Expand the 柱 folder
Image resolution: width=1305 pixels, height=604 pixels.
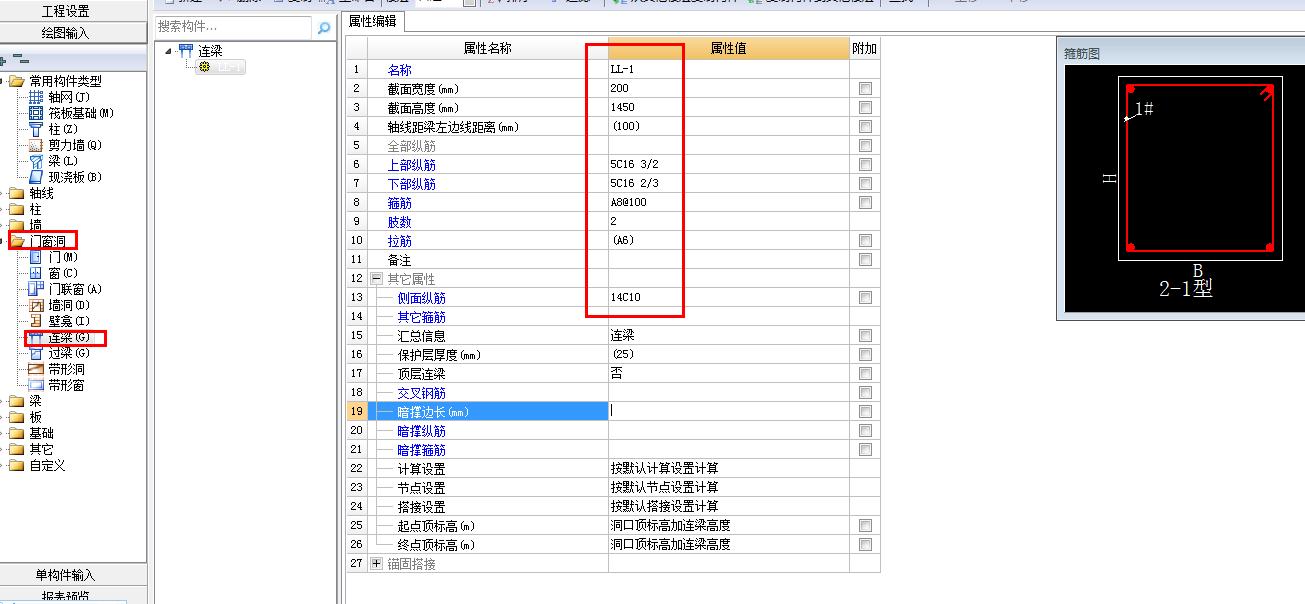3,209
